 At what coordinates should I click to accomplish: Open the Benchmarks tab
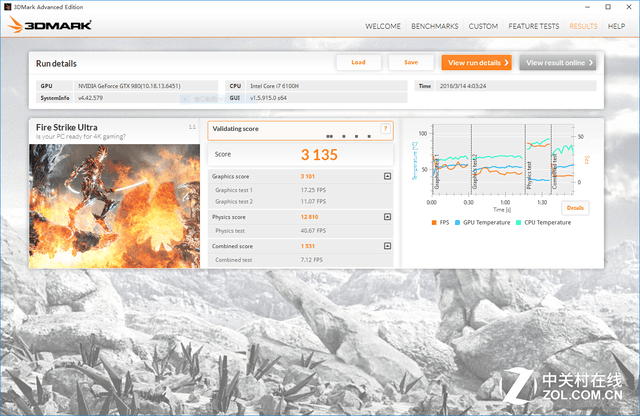[x=435, y=25]
